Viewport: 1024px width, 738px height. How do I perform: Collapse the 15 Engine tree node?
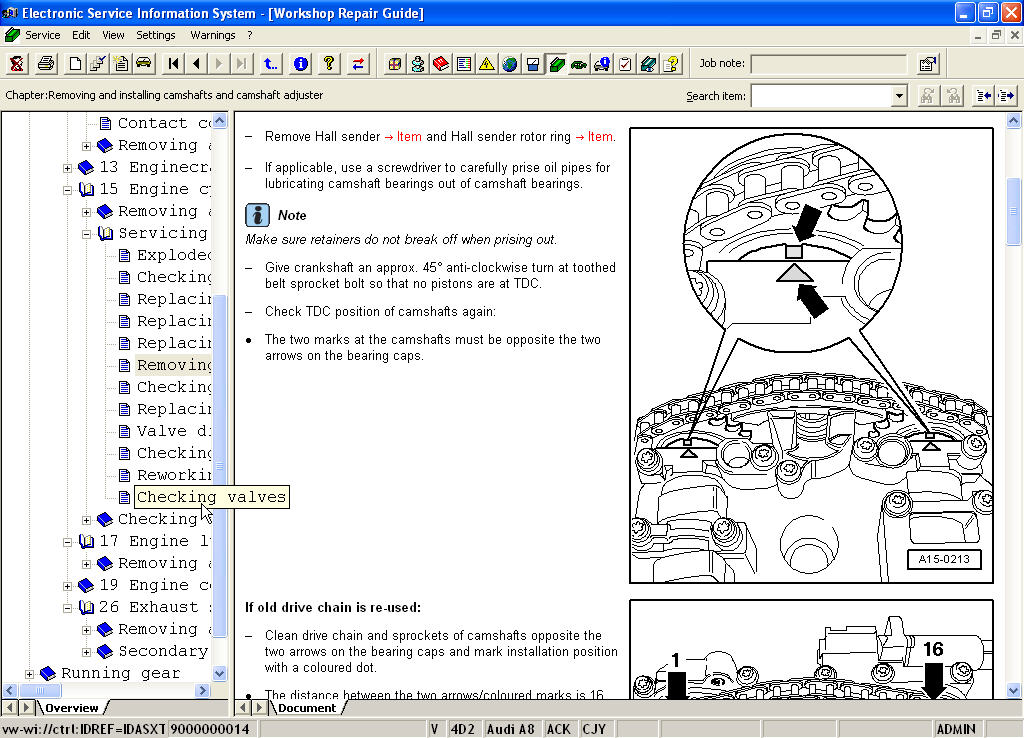68,190
